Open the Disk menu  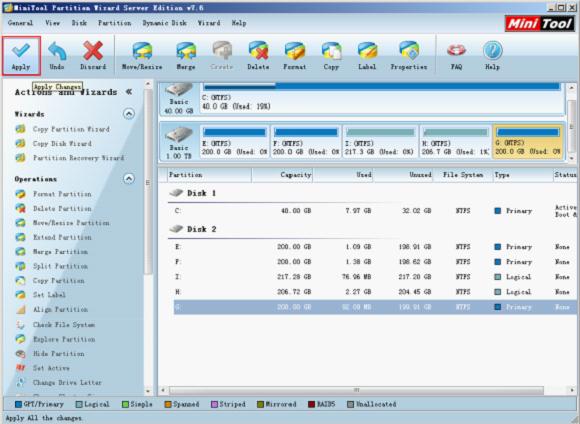(x=79, y=23)
